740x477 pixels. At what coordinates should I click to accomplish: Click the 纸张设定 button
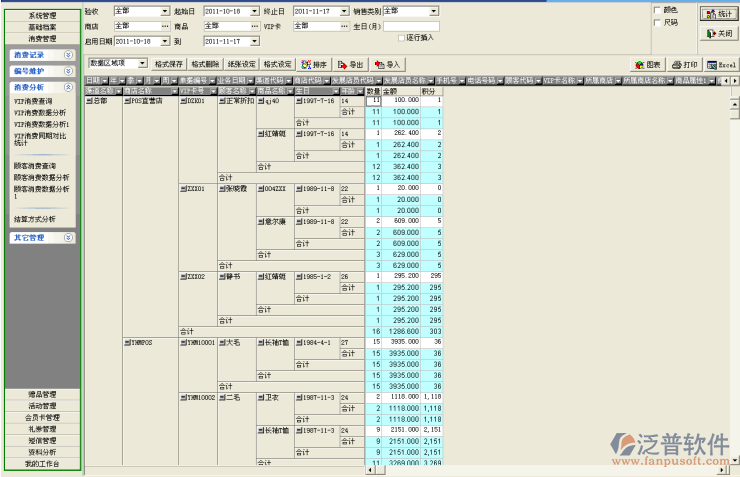[x=242, y=63]
